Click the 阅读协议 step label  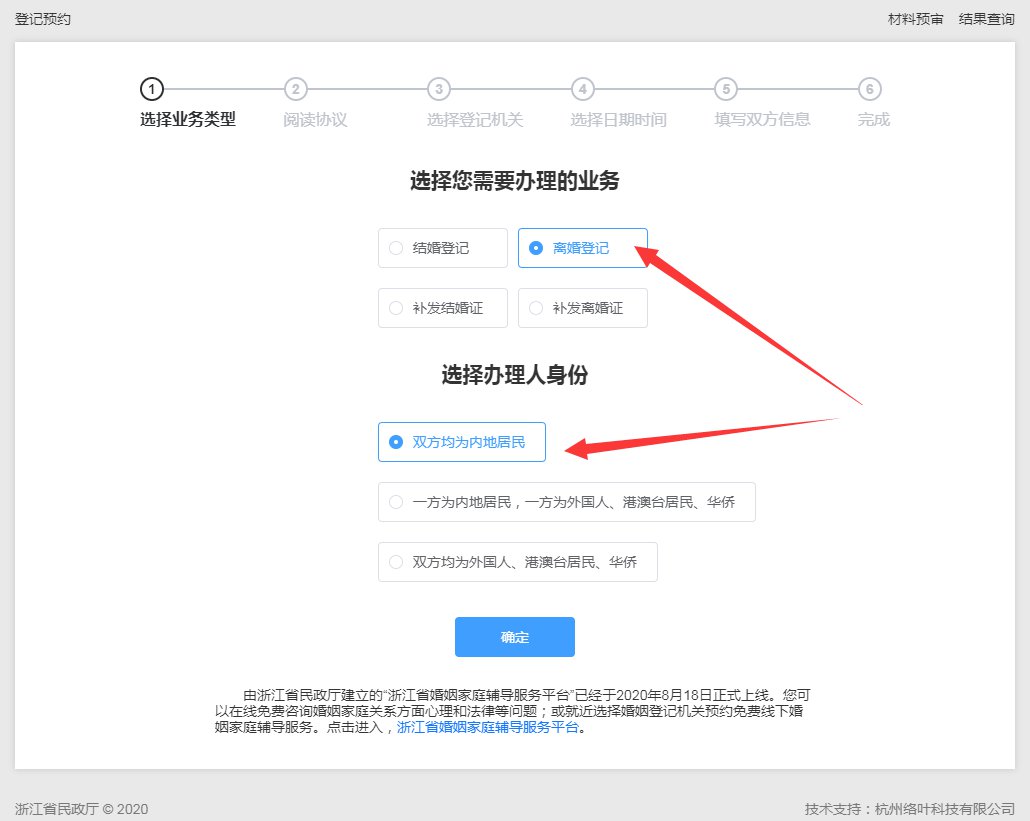[315, 120]
